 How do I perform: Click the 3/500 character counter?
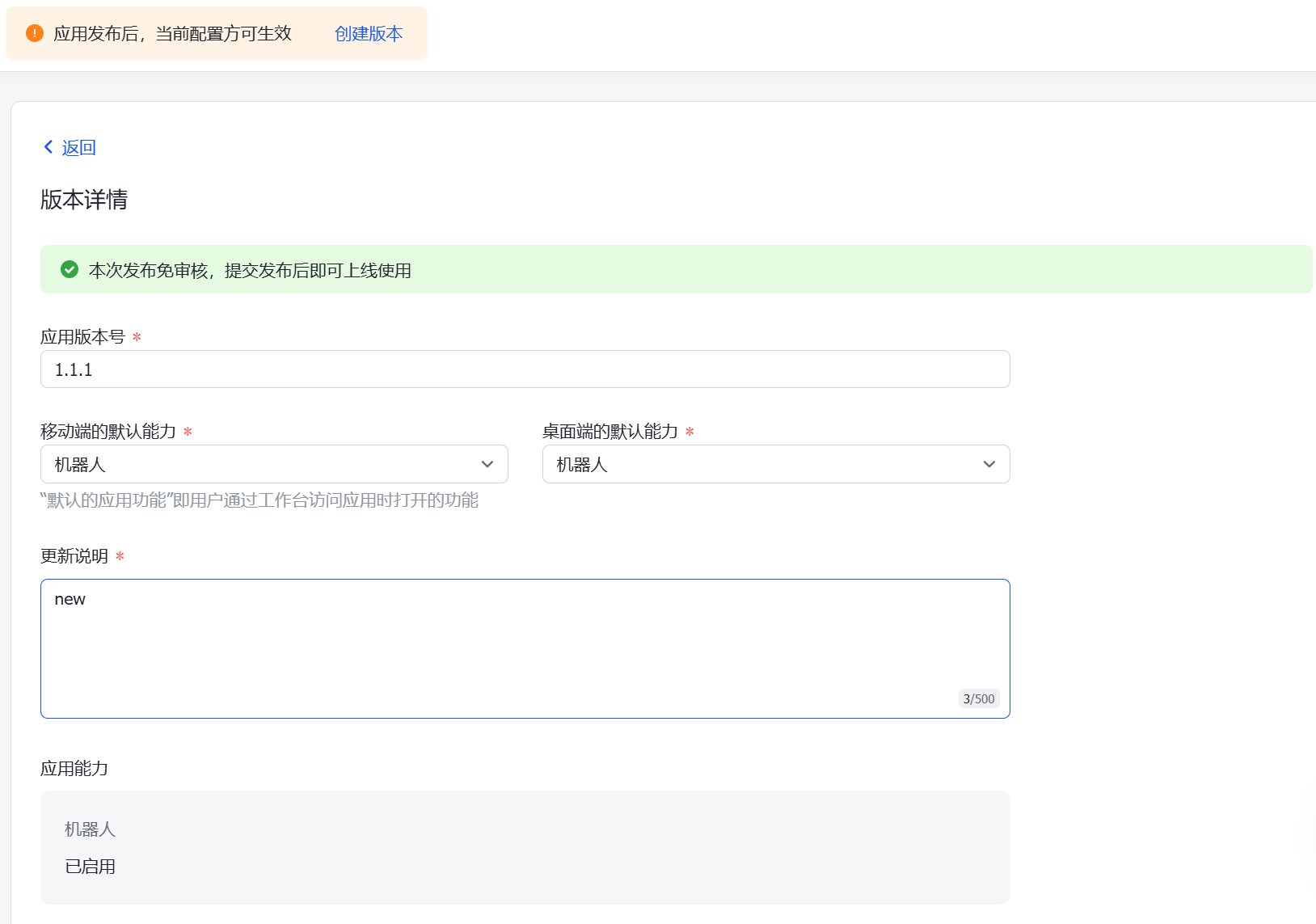[979, 698]
